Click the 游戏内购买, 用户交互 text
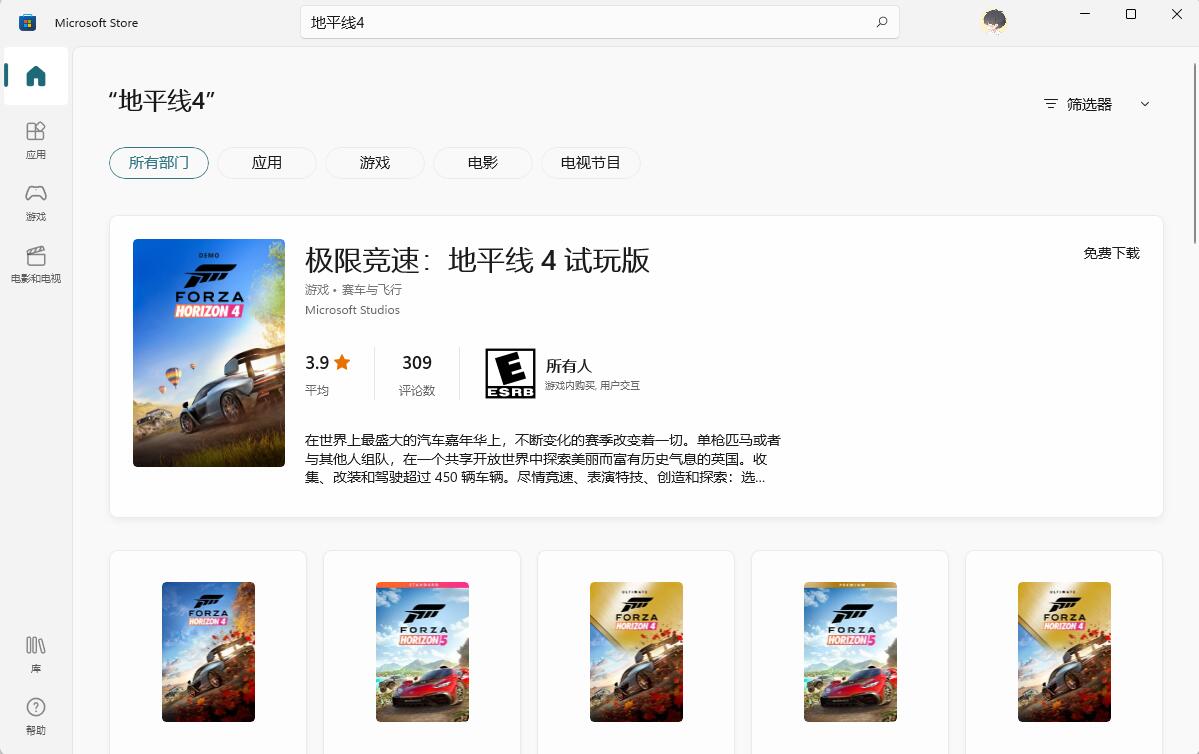The width and height of the screenshot is (1199, 754). tap(592, 385)
